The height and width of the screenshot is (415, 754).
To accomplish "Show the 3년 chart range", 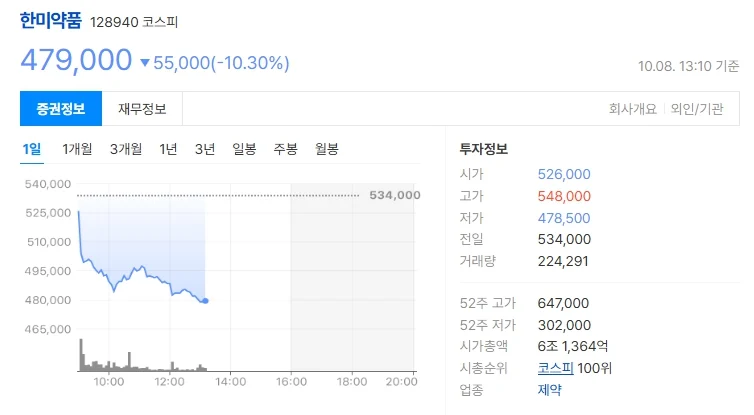I will click(205, 149).
